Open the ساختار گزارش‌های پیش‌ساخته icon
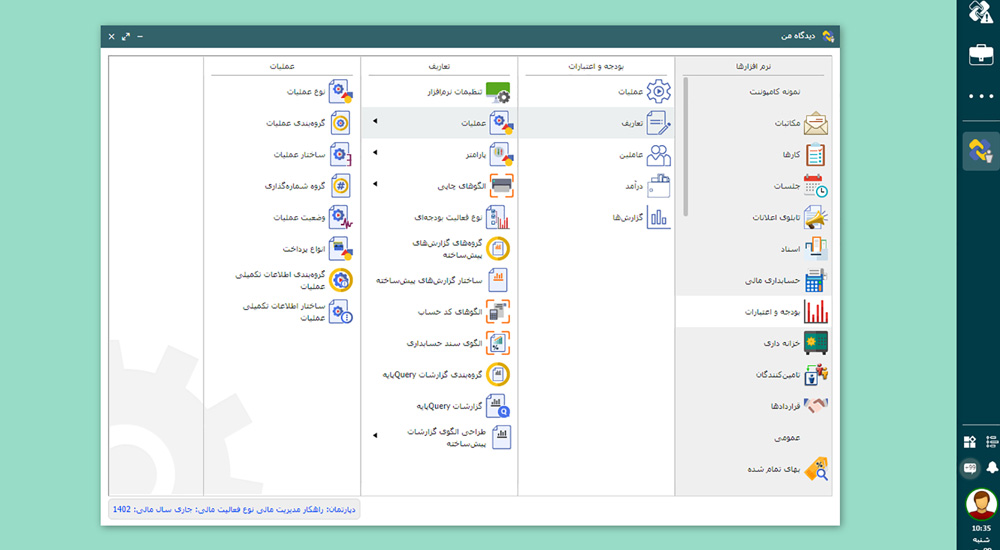The image size is (1000, 550). point(498,280)
